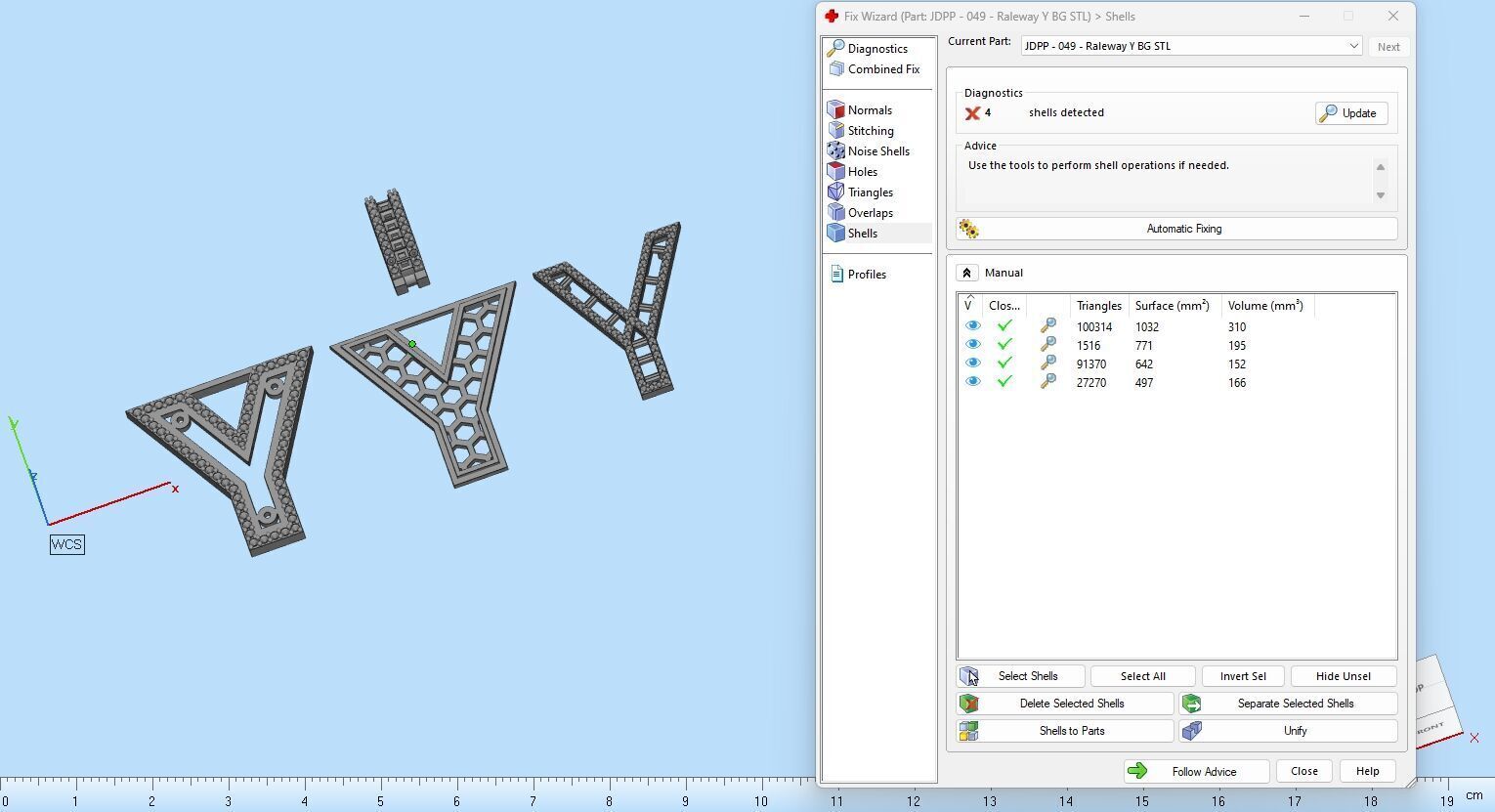The height and width of the screenshot is (812, 1495).
Task: Open the Noise Shells page
Action: click(878, 150)
